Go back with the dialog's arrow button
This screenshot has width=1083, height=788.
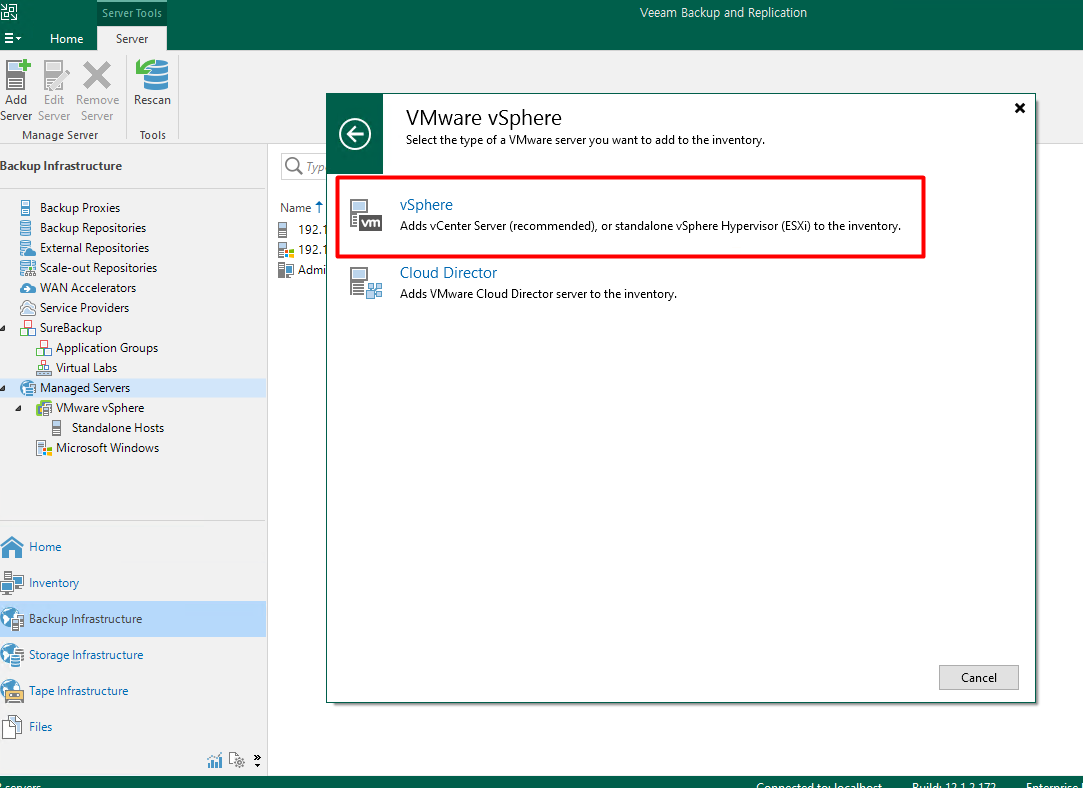click(x=355, y=134)
